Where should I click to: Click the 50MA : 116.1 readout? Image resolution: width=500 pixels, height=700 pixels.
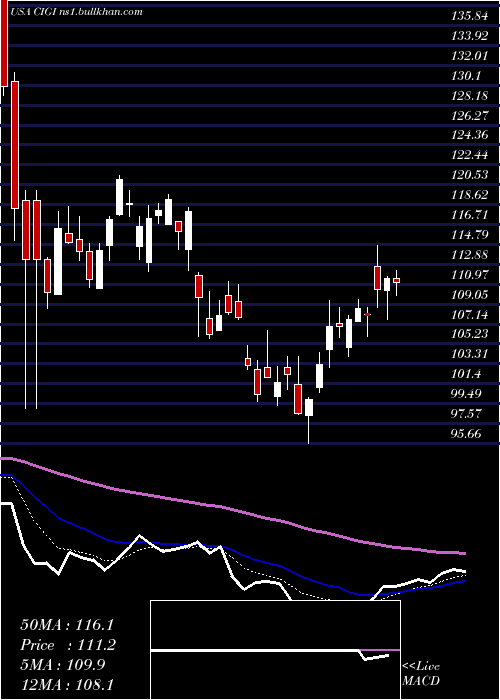coord(67,625)
